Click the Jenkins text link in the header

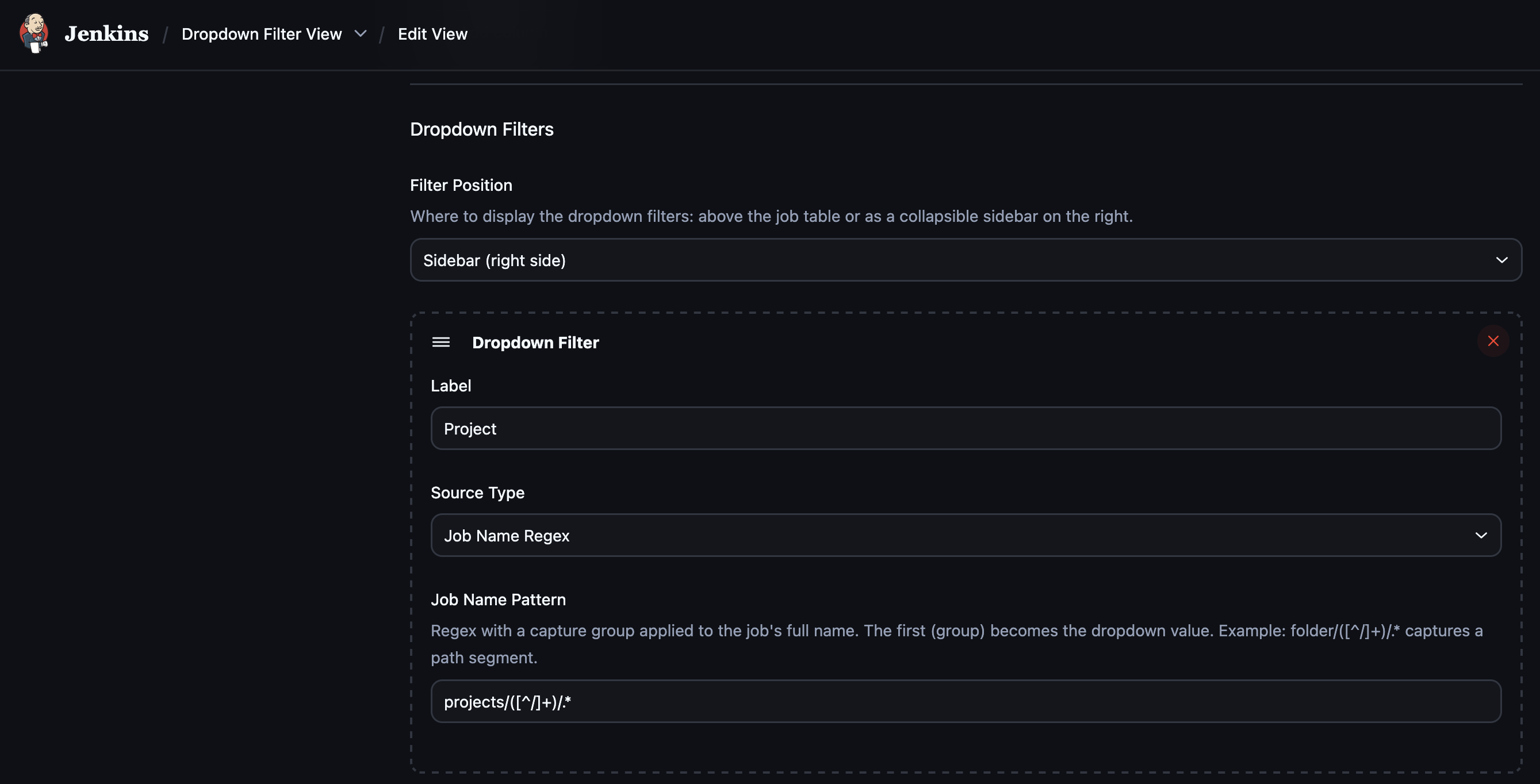pyautogui.click(x=106, y=33)
